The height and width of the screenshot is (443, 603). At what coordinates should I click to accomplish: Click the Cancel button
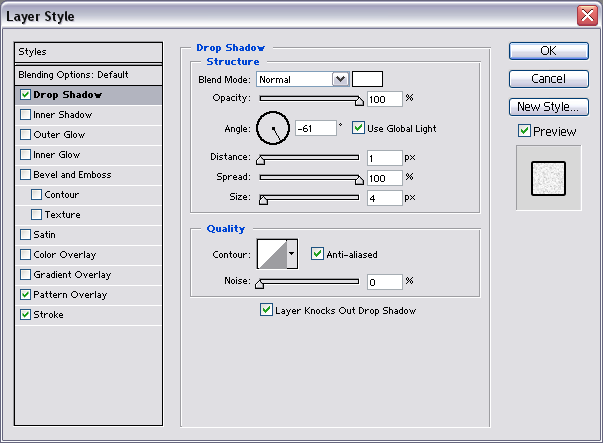tap(549, 79)
